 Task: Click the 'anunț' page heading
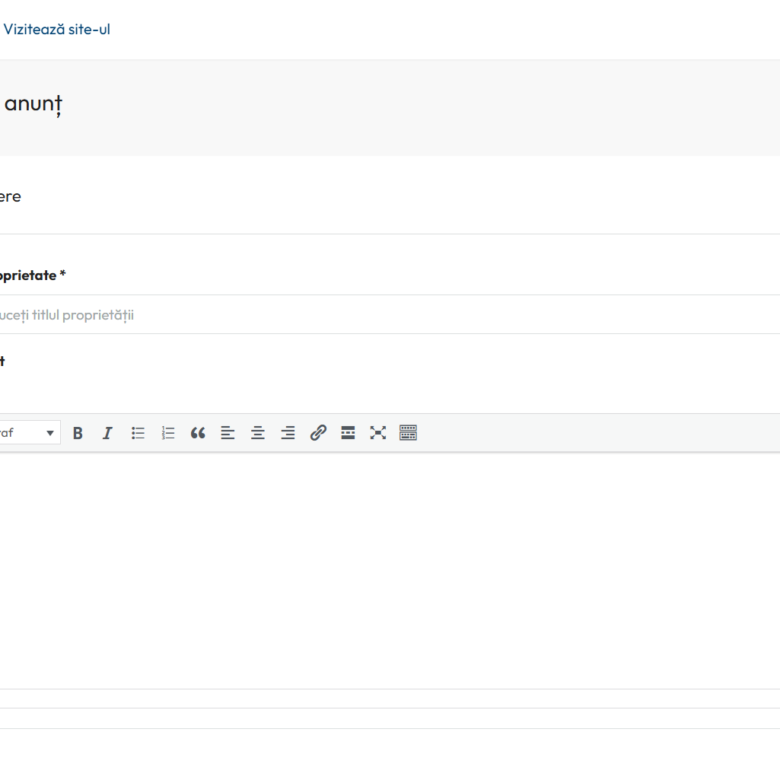click(32, 104)
